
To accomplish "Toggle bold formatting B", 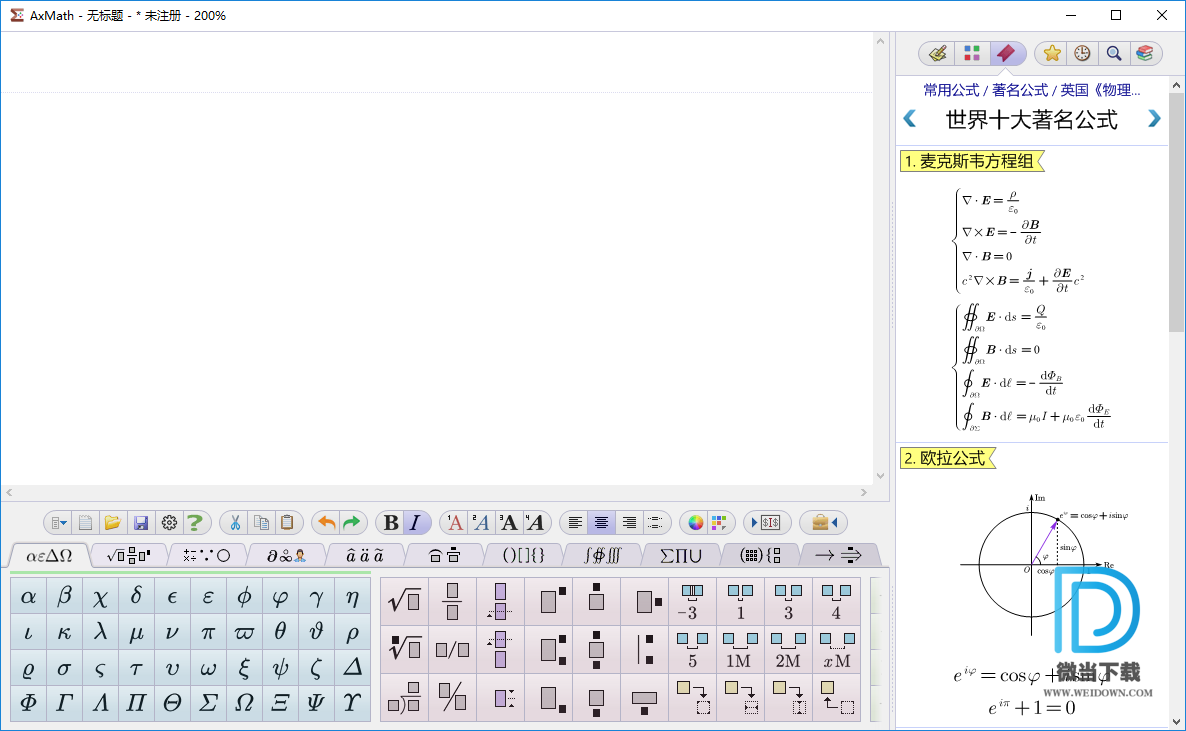I will [x=391, y=523].
